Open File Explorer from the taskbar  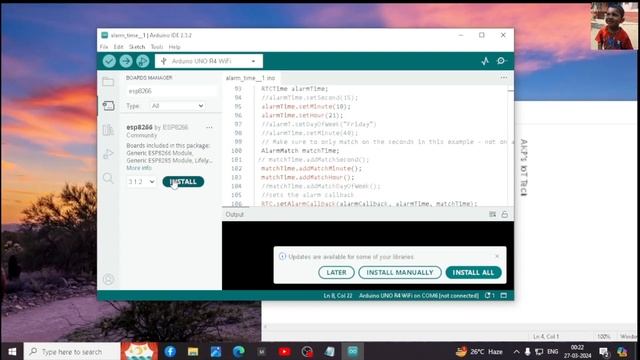coord(193,351)
